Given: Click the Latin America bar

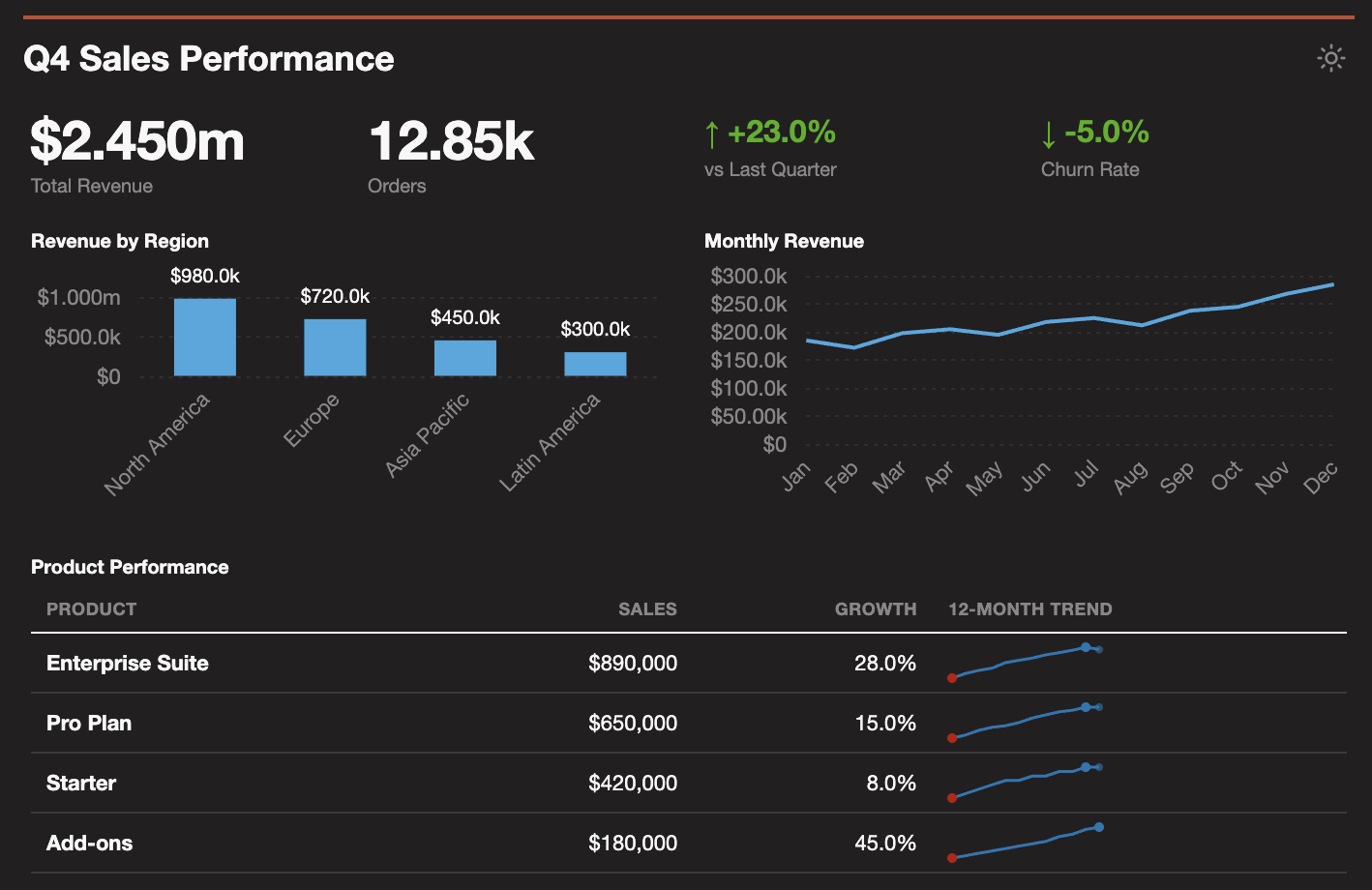Looking at the screenshot, I should pyautogui.click(x=595, y=364).
